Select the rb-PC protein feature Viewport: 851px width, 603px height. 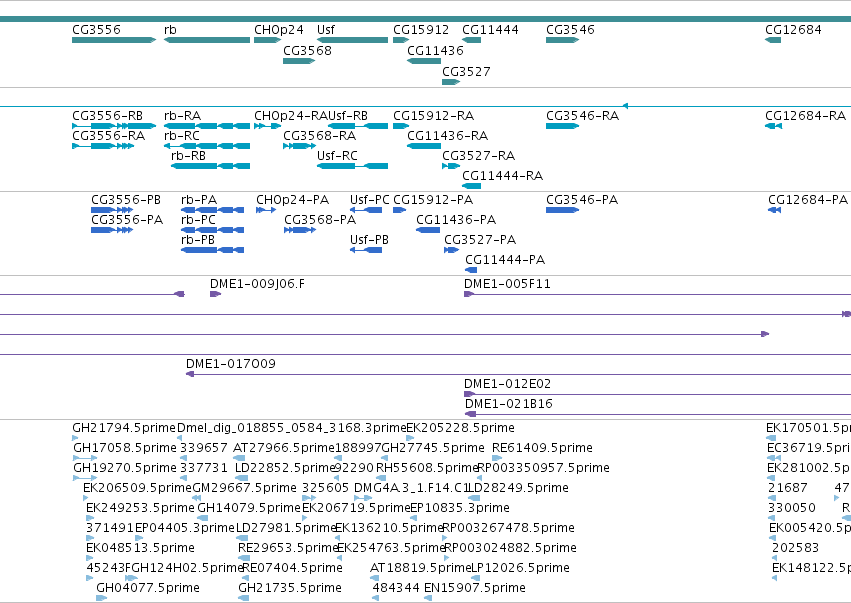pyautogui.click(x=212, y=230)
